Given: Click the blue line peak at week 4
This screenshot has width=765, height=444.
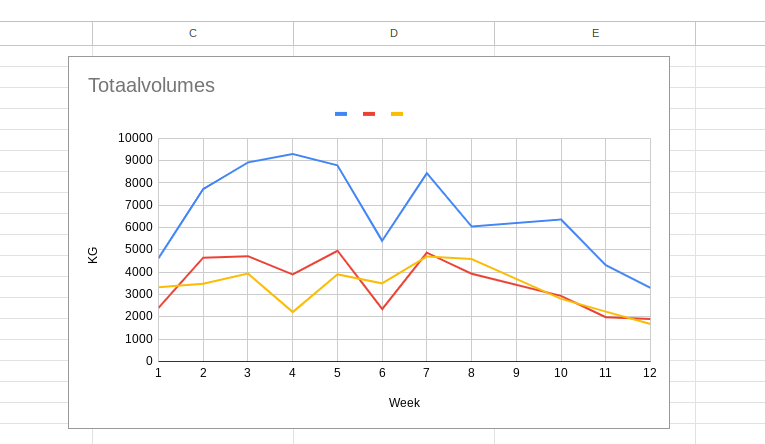Looking at the screenshot, I should pos(292,154).
